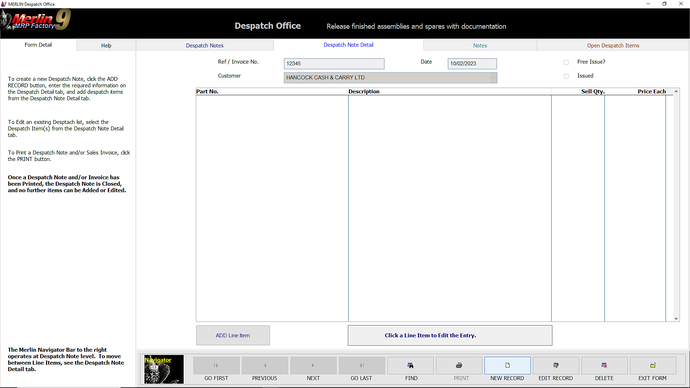Click the Customer combo box field

[x=390, y=78]
